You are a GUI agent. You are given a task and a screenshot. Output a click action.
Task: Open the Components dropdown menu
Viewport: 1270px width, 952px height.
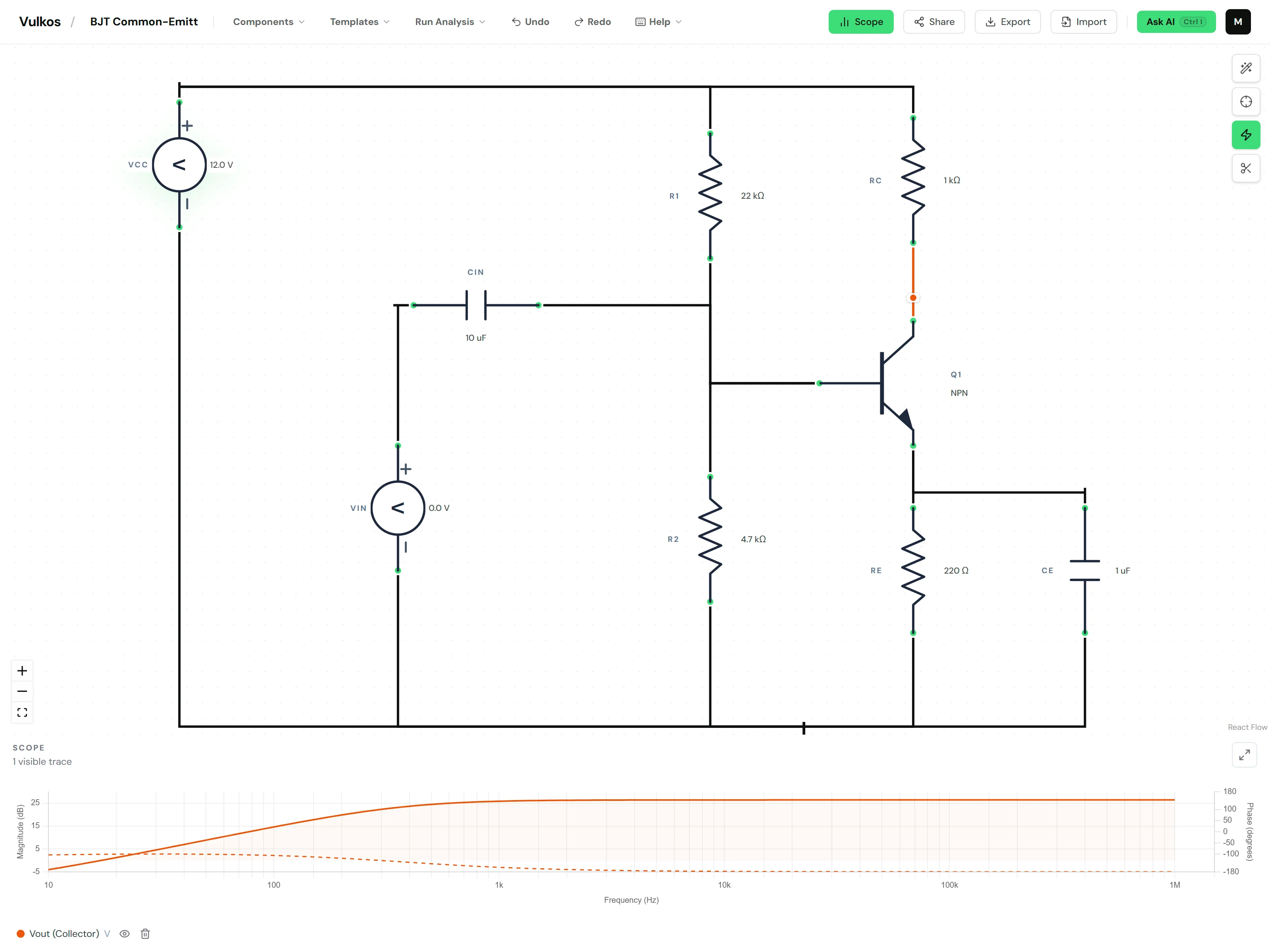pyautogui.click(x=269, y=22)
